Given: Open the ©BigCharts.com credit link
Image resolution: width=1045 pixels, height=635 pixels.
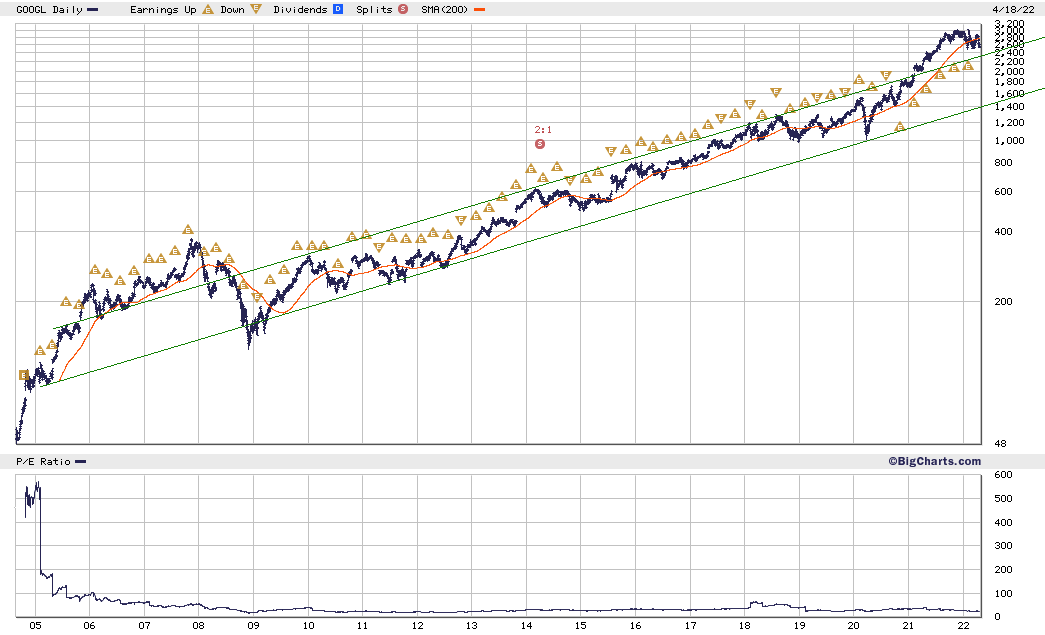Looking at the screenshot, I should 934,461.
